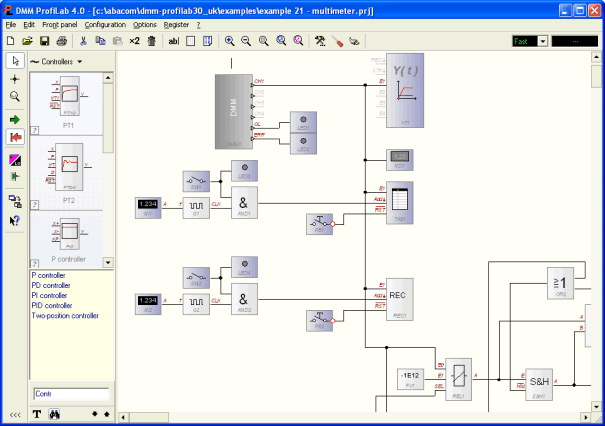Image resolution: width=605 pixels, height=426 pixels.
Task: Open help for PT1 component
Action: click(35, 130)
